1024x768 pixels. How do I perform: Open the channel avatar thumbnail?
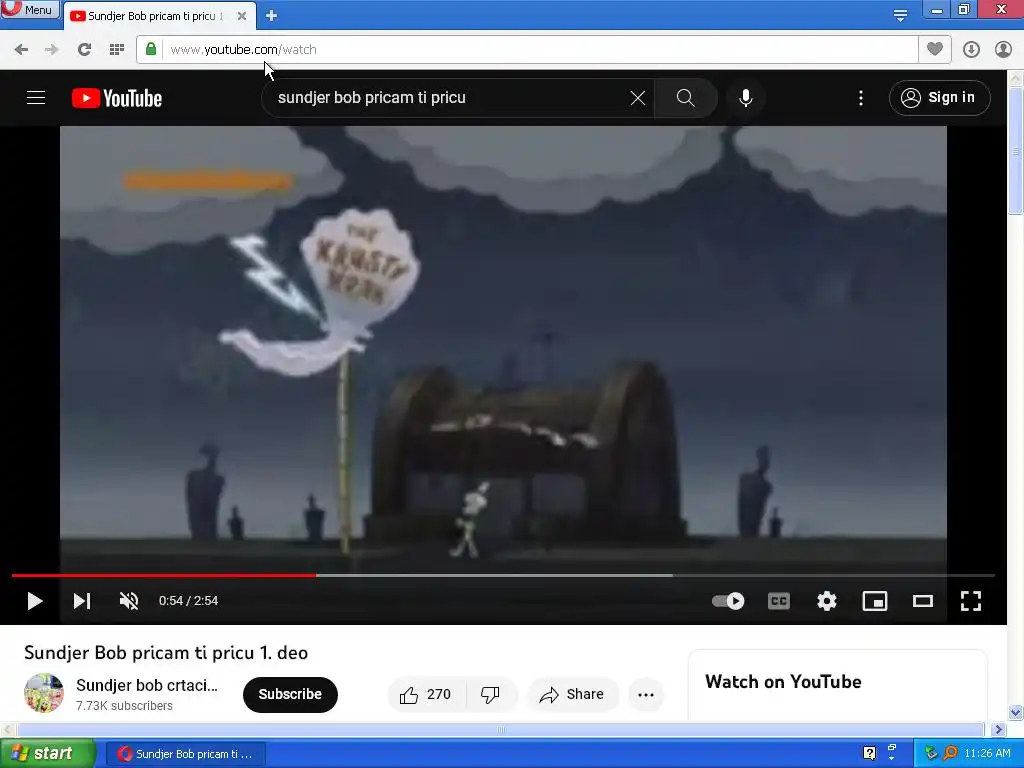click(x=44, y=694)
